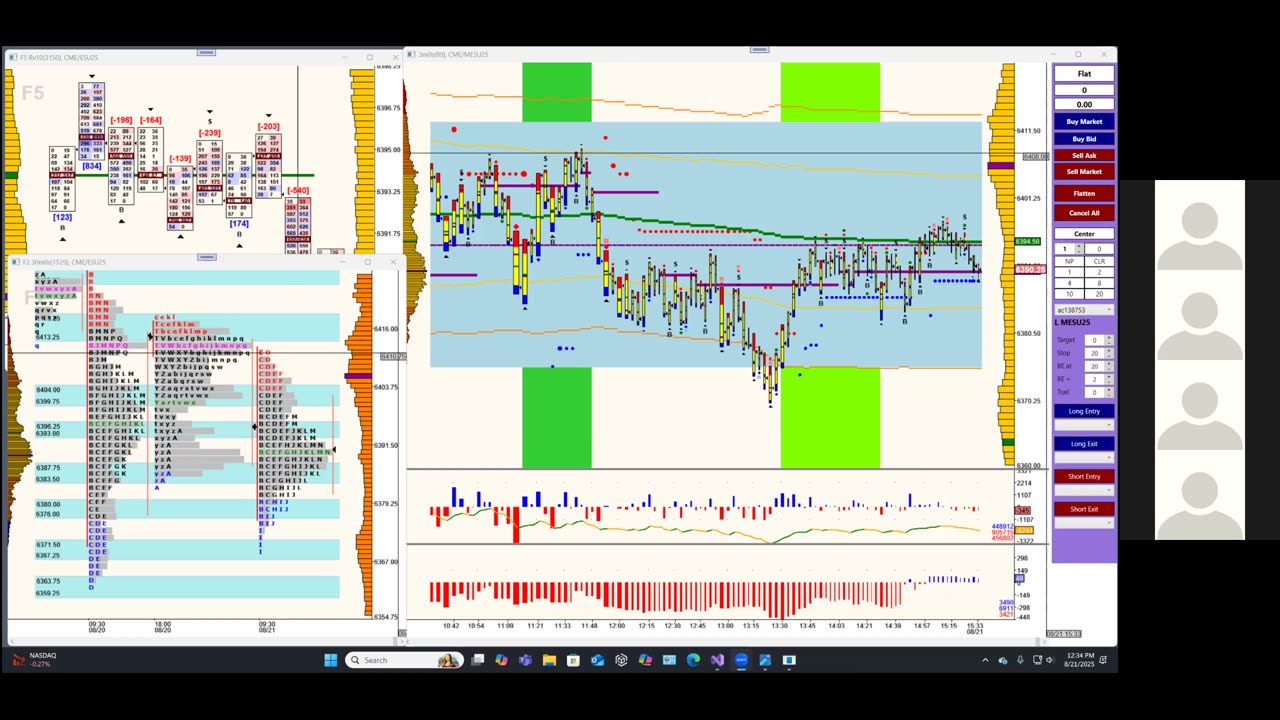Set order quantity to 8

(1099, 283)
